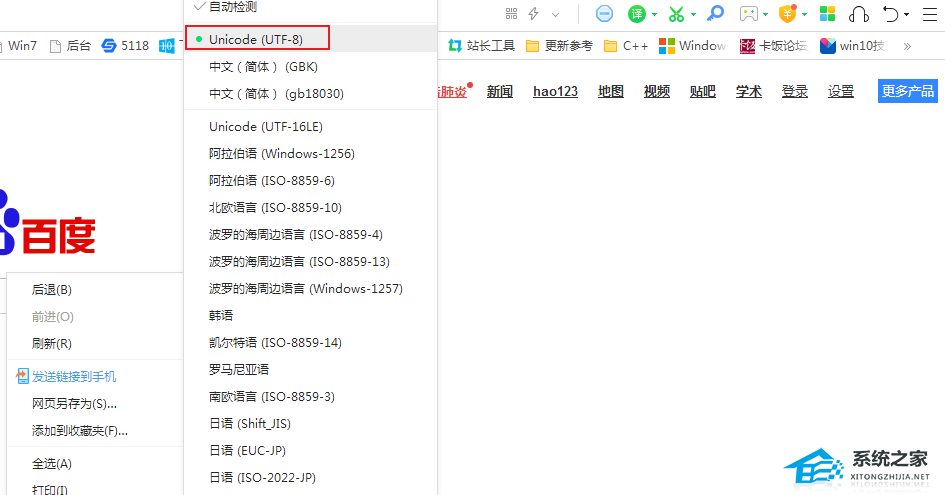Open the 站长工具 bookmark
945x495 pixels.
[x=481, y=46]
